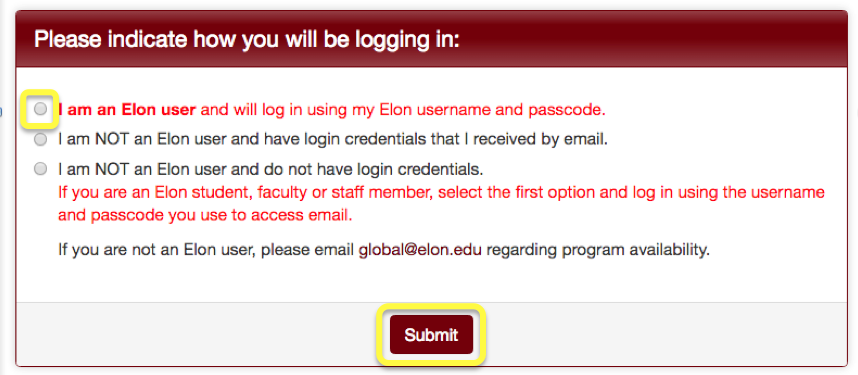Select the "I am an Elon user" radio button
The height and width of the screenshot is (375, 858).
tap(40, 109)
